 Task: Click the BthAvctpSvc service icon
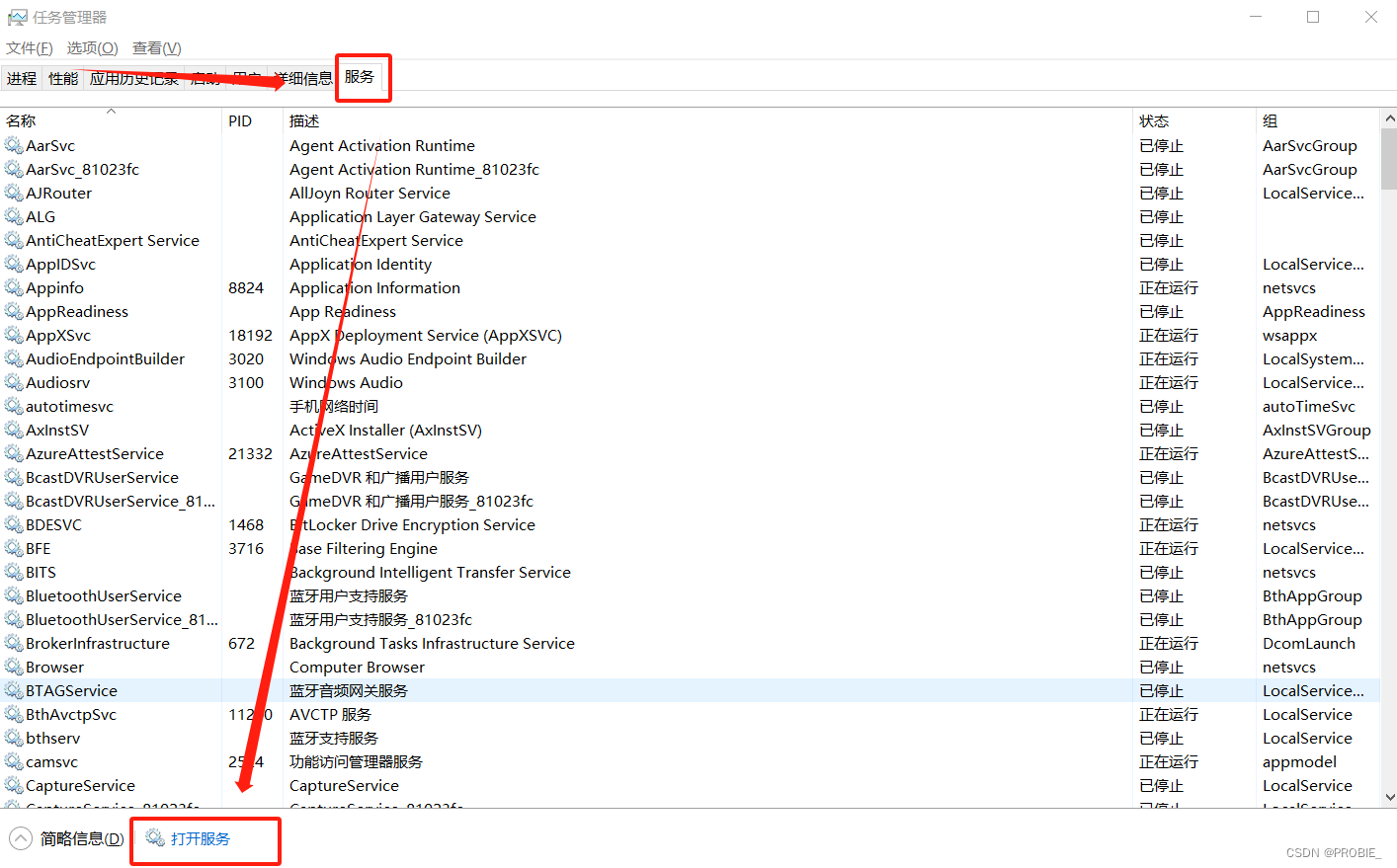[14, 714]
